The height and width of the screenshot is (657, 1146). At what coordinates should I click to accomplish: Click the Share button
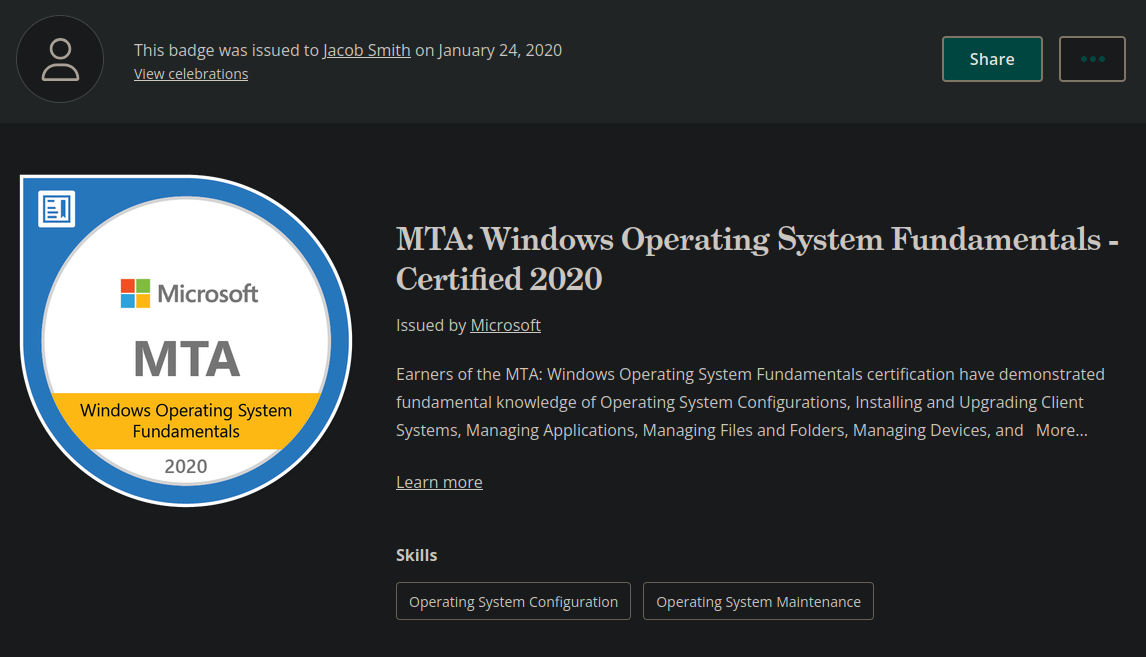[992, 59]
